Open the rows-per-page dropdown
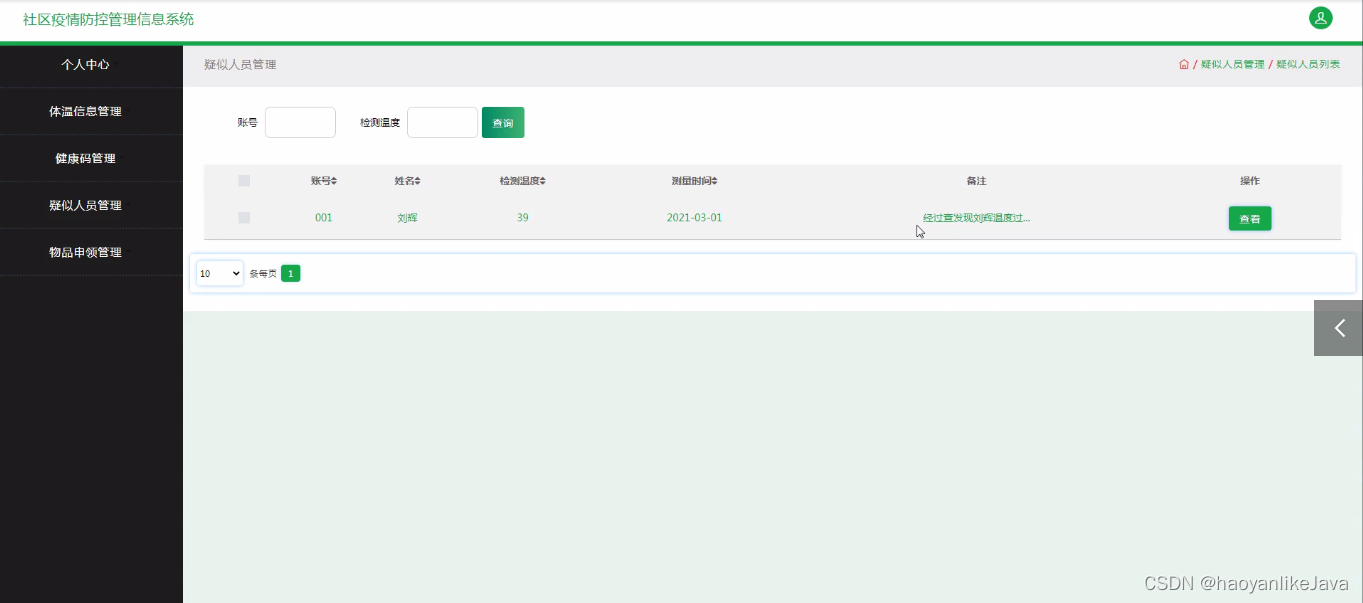Viewport: 1363px width, 603px height. [220, 273]
